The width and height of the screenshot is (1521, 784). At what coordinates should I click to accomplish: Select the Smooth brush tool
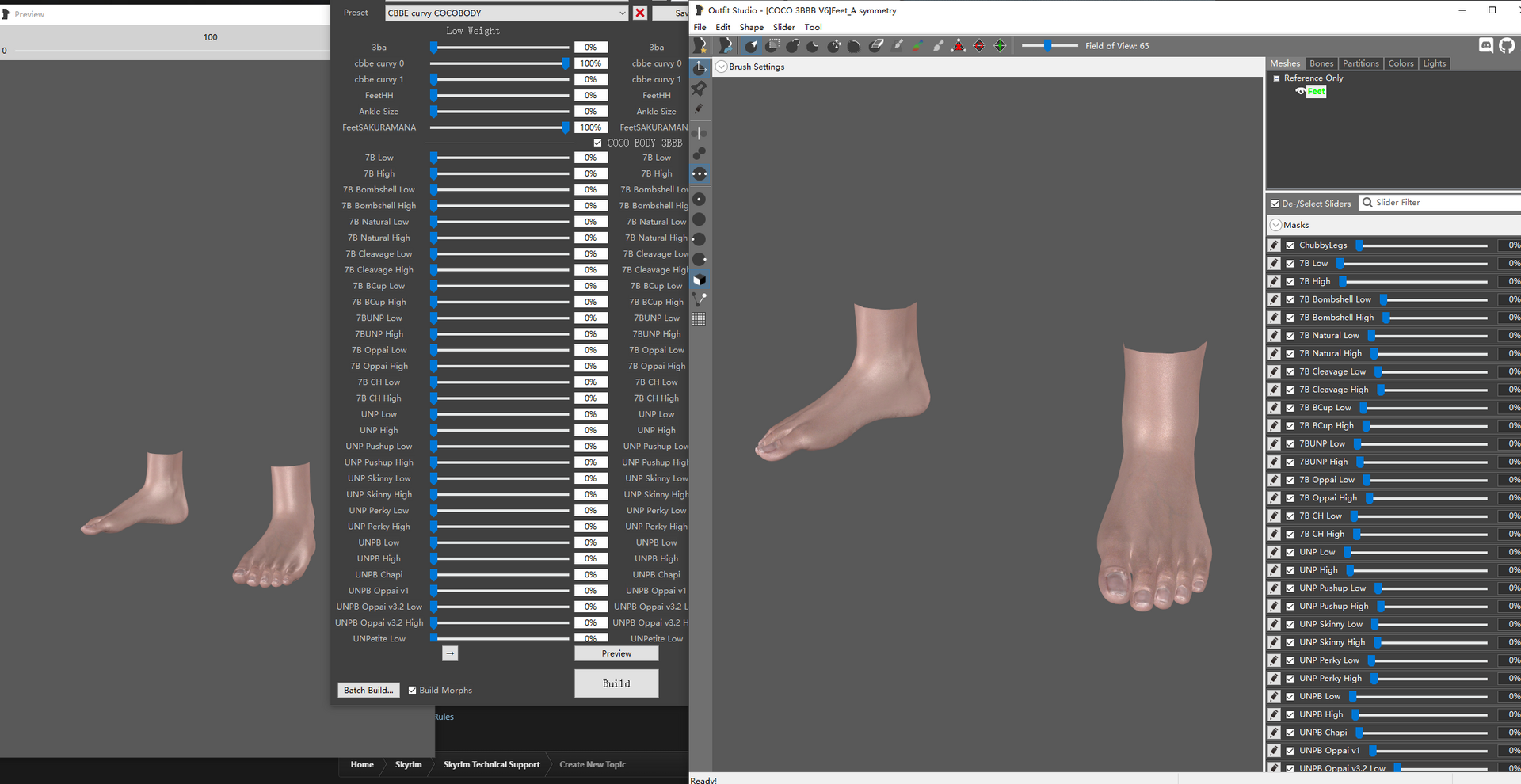coord(855,46)
